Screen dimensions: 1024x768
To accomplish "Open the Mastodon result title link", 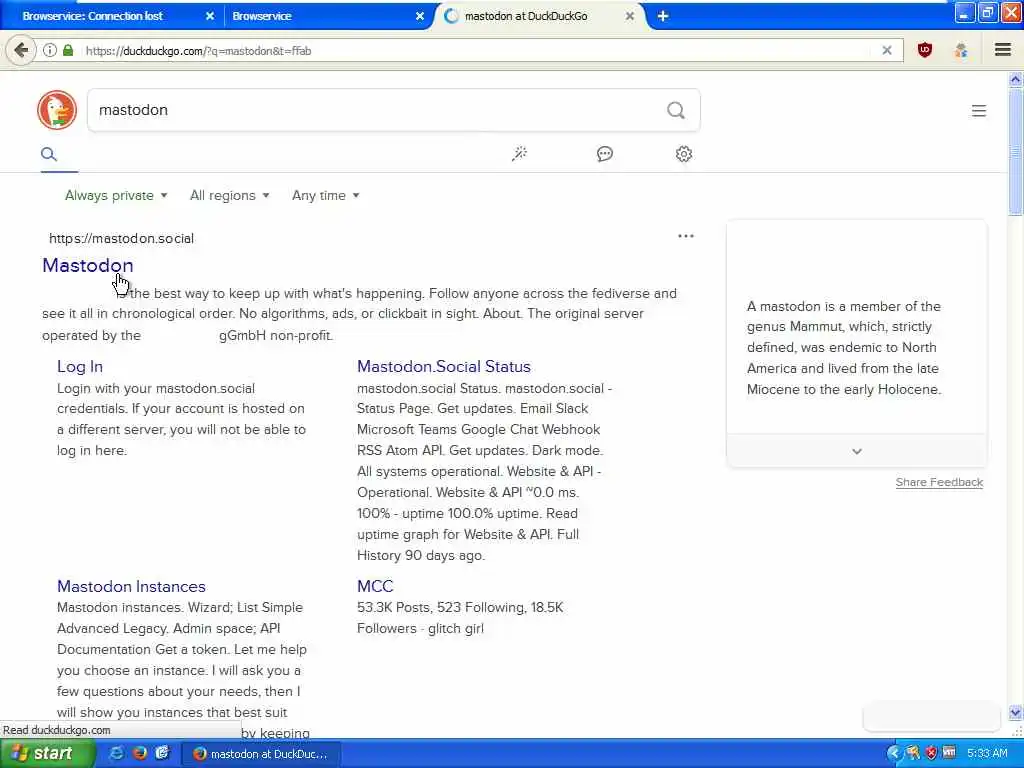I will (88, 265).
